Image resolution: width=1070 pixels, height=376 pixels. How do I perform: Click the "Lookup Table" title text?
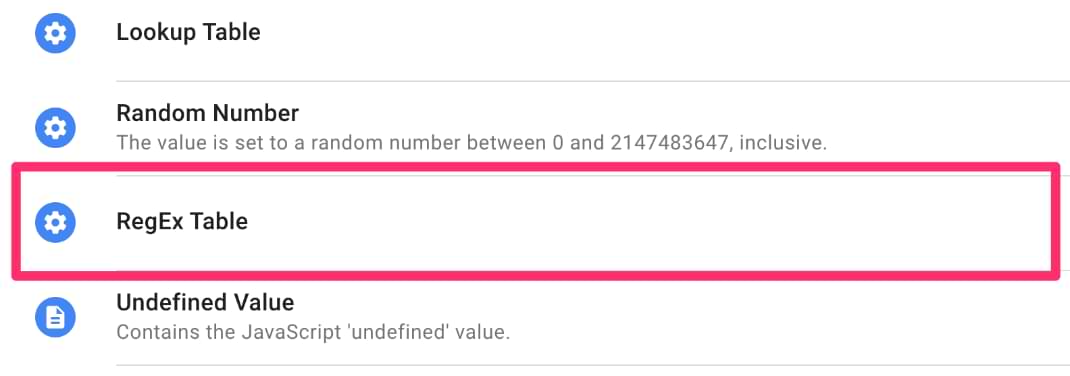[188, 32]
